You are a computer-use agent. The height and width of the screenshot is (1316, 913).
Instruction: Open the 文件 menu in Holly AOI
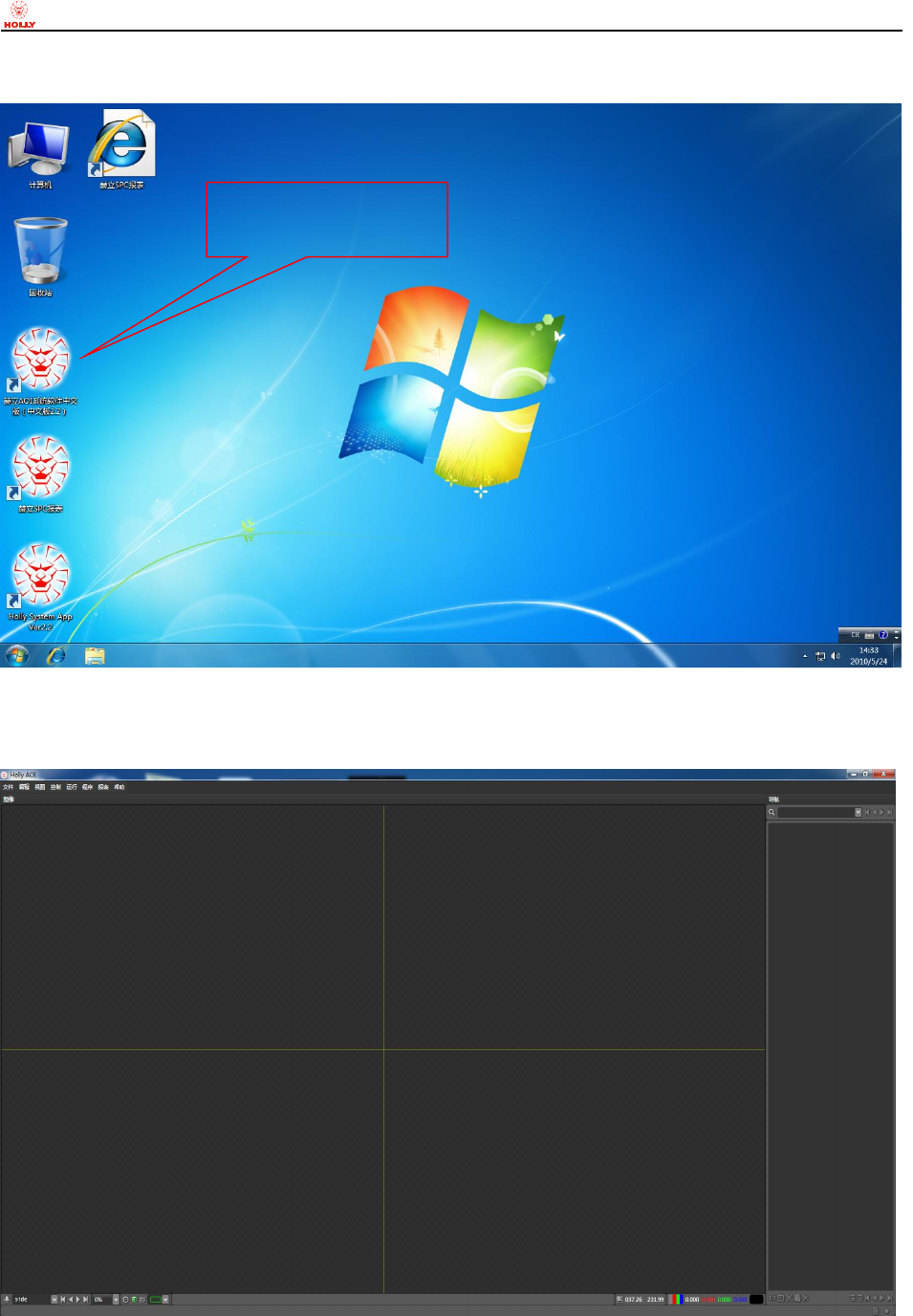point(9,787)
